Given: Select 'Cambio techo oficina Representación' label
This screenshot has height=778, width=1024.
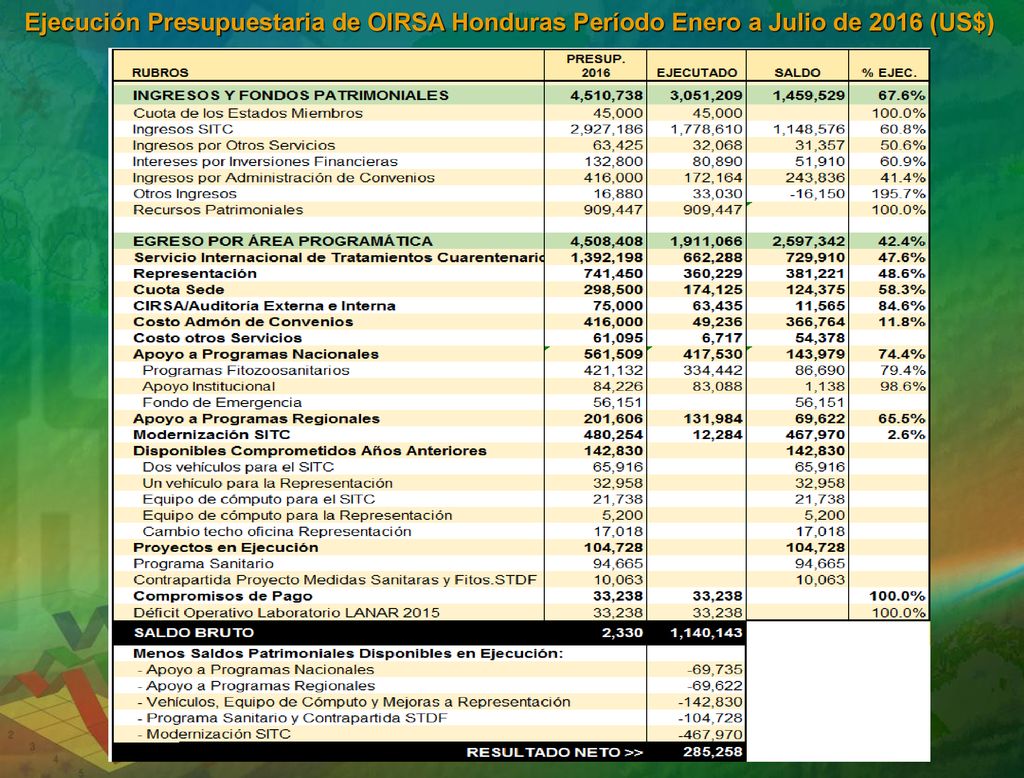Looking at the screenshot, I should [x=277, y=532].
